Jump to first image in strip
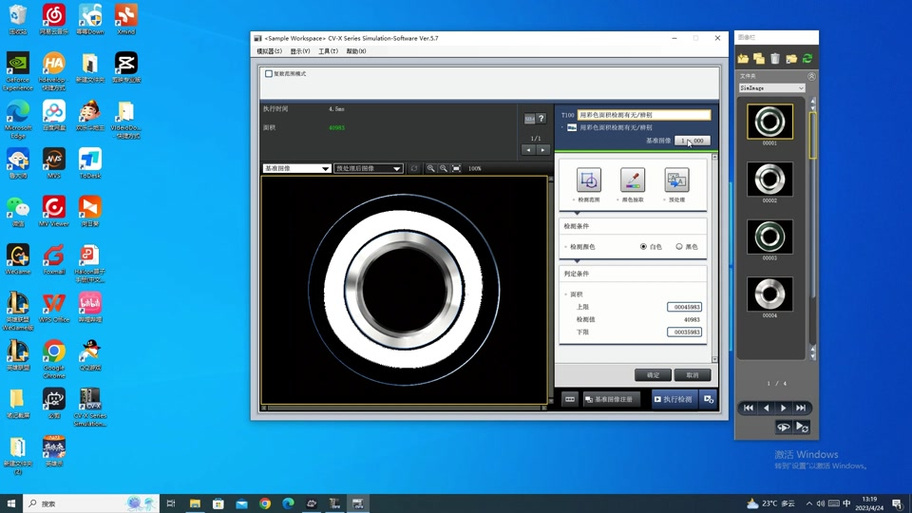The height and width of the screenshot is (513, 912). pyautogui.click(x=749, y=408)
